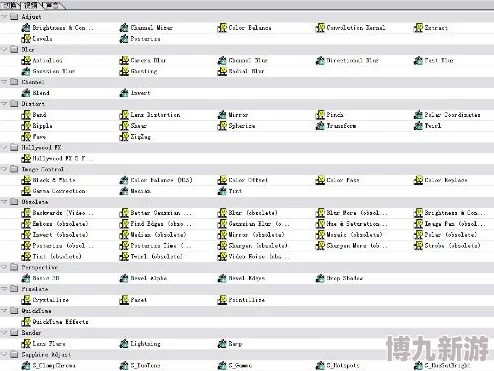Select the Gamma Correction effect icon
This screenshot has width=494, height=371.
pyautogui.click(x=26, y=191)
